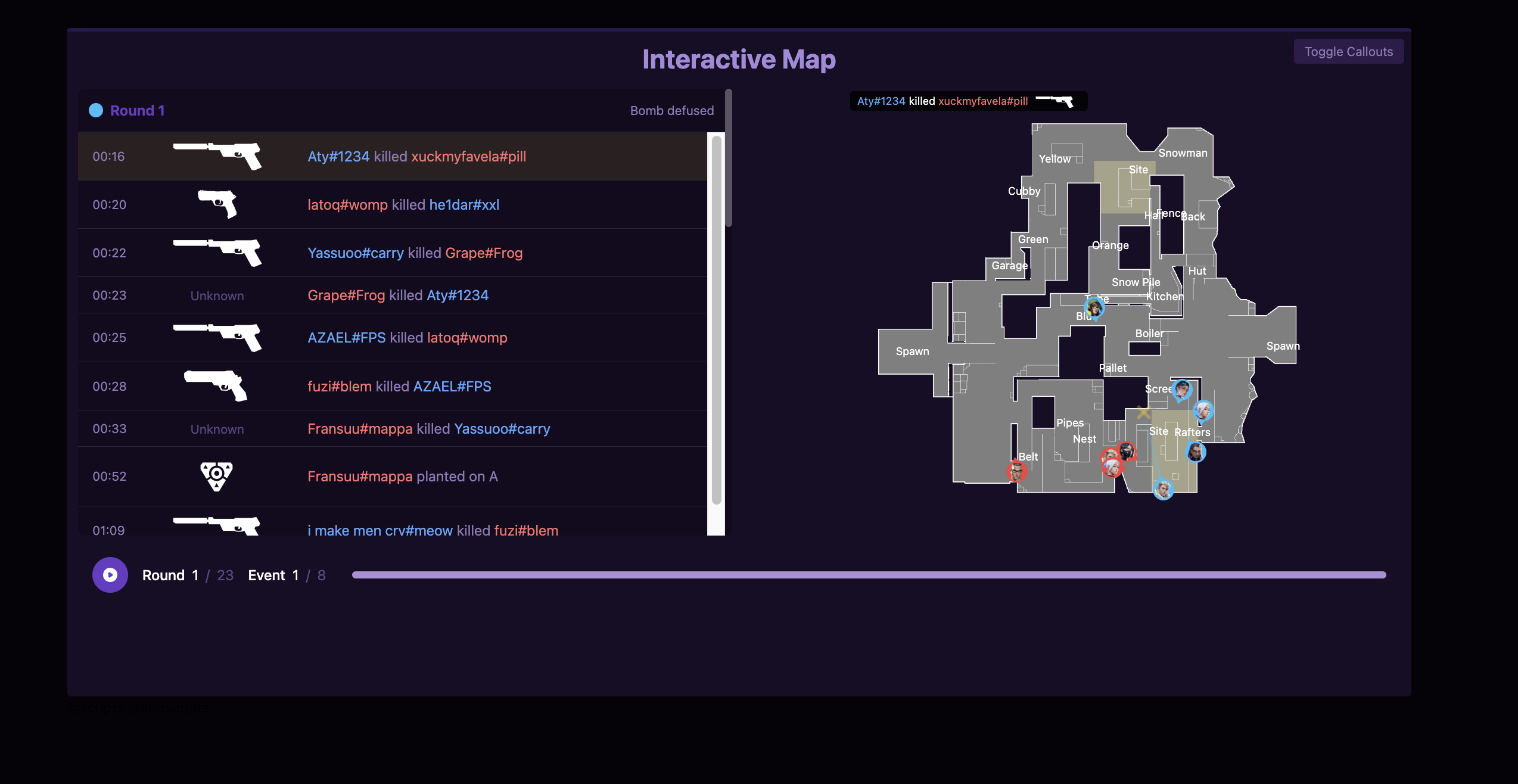Screen dimensions: 1518x784
Task: Expand the Round 1 header
Action: 402,110
